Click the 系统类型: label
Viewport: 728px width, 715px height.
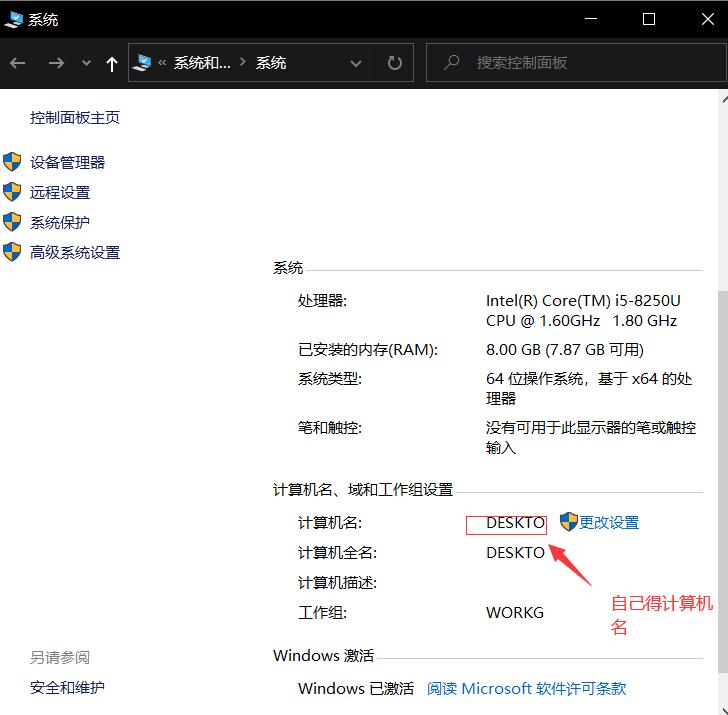330,379
